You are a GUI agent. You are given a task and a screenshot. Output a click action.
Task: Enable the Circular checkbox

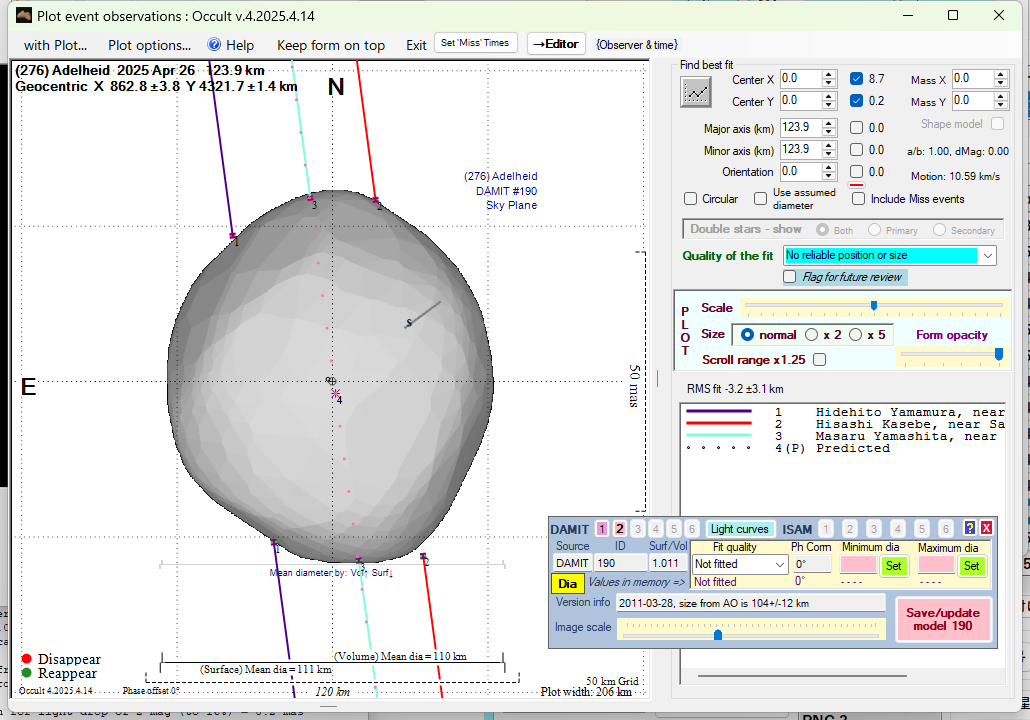(x=691, y=199)
